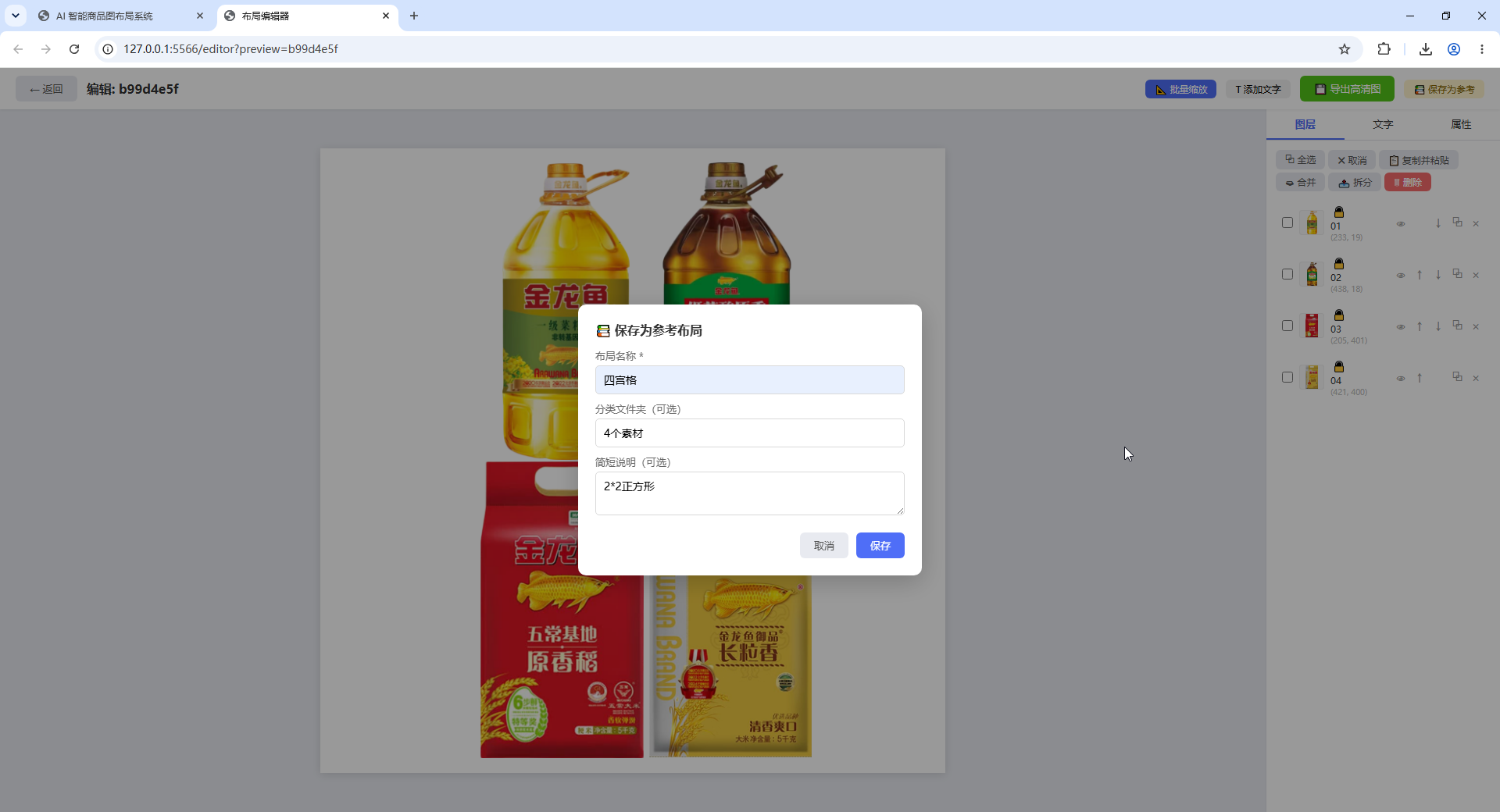The height and width of the screenshot is (812, 1500).
Task: Switch to the AI 智能商品图布局系统 browser tab
Action: (120, 16)
